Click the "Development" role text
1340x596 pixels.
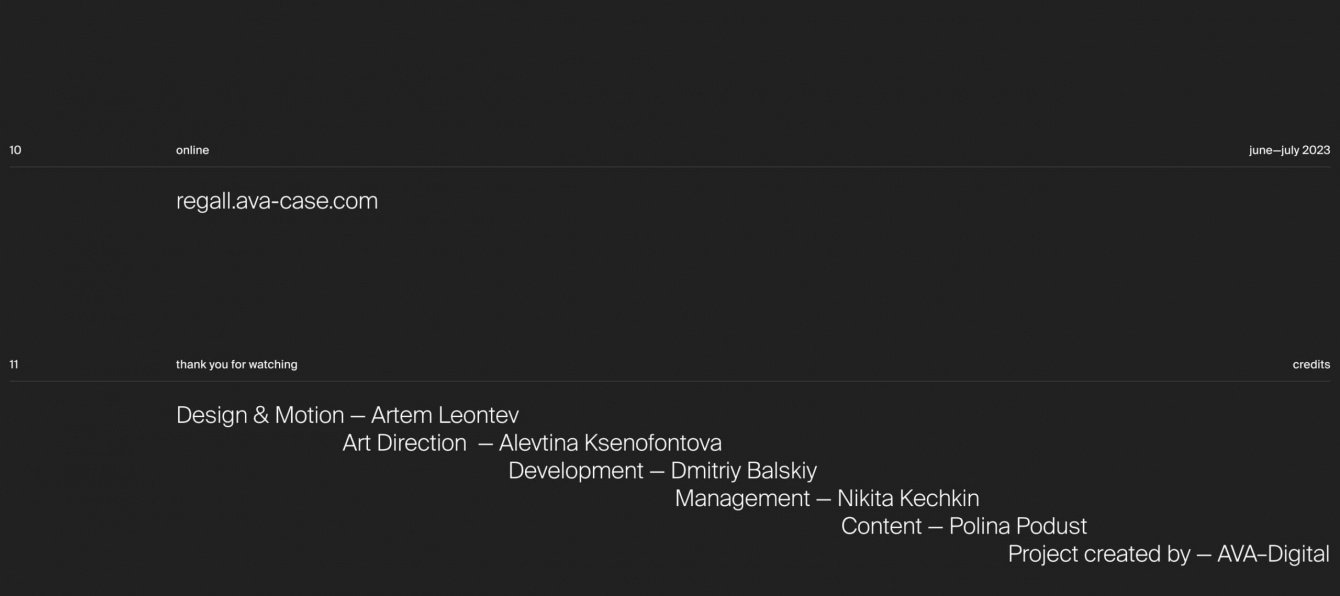575,471
